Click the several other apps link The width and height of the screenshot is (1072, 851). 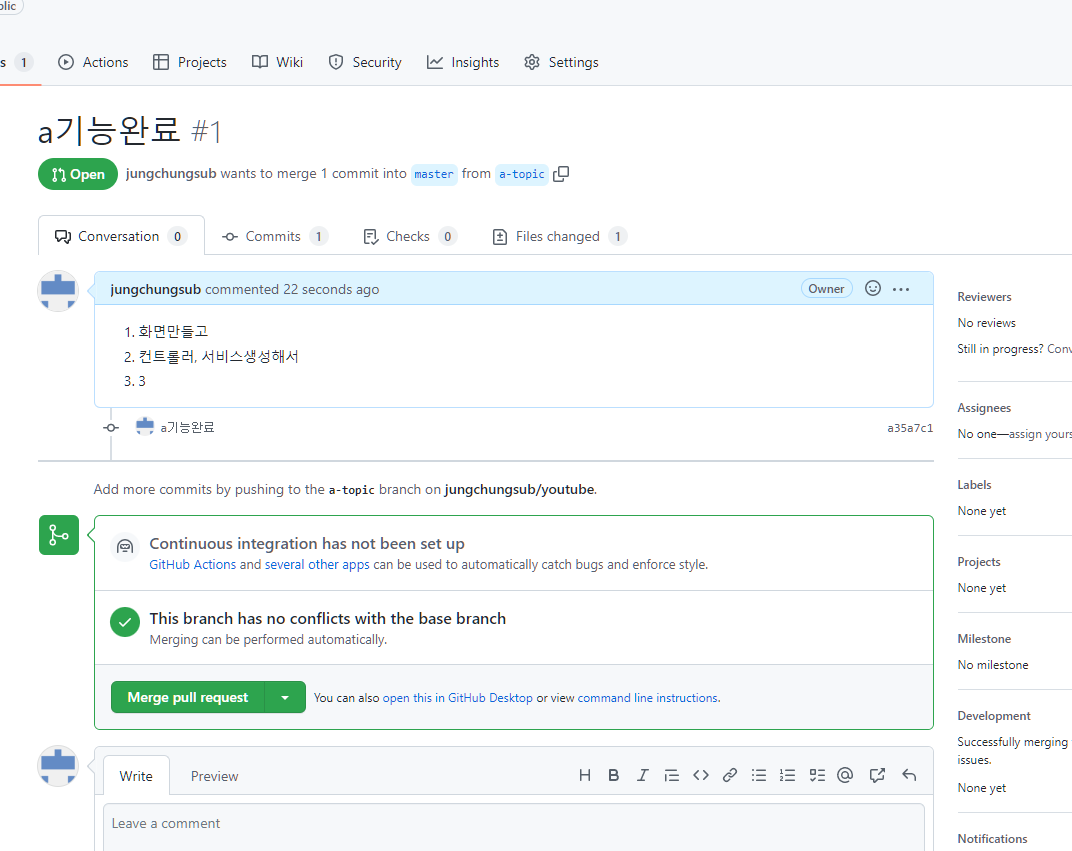click(317, 565)
